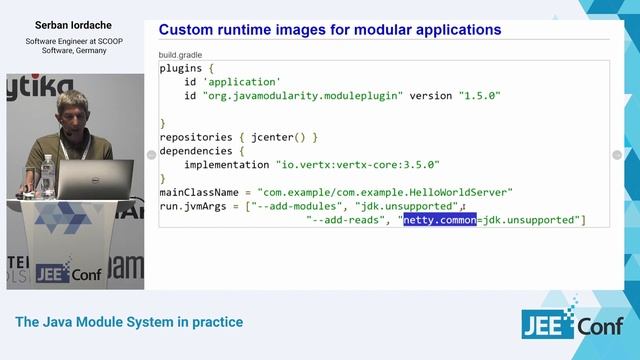Click the 'build.gradle' file label
The height and width of the screenshot is (360, 640).
click(x=180, y=55)
